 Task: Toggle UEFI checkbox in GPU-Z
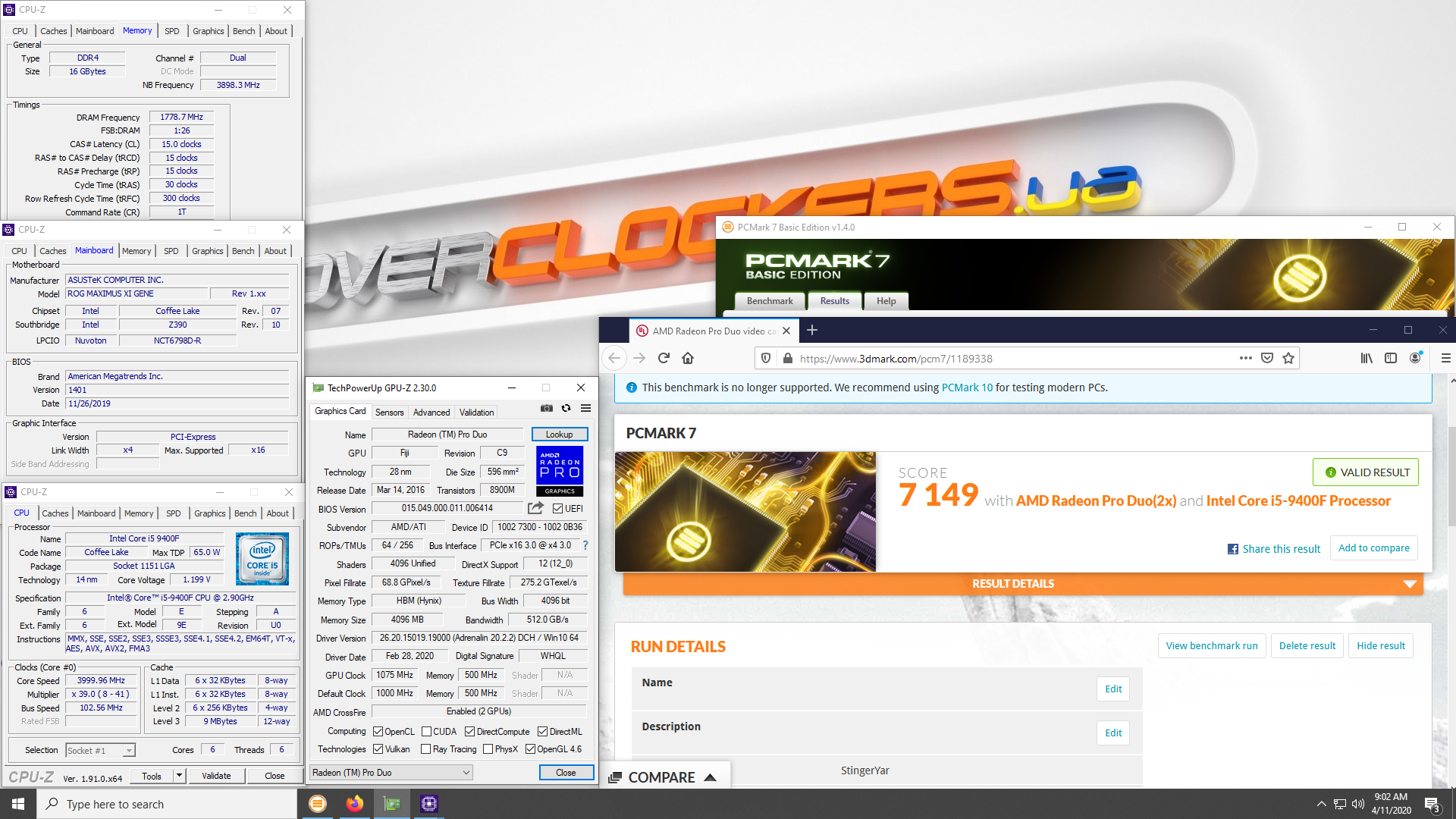click(x=557, y=509)
